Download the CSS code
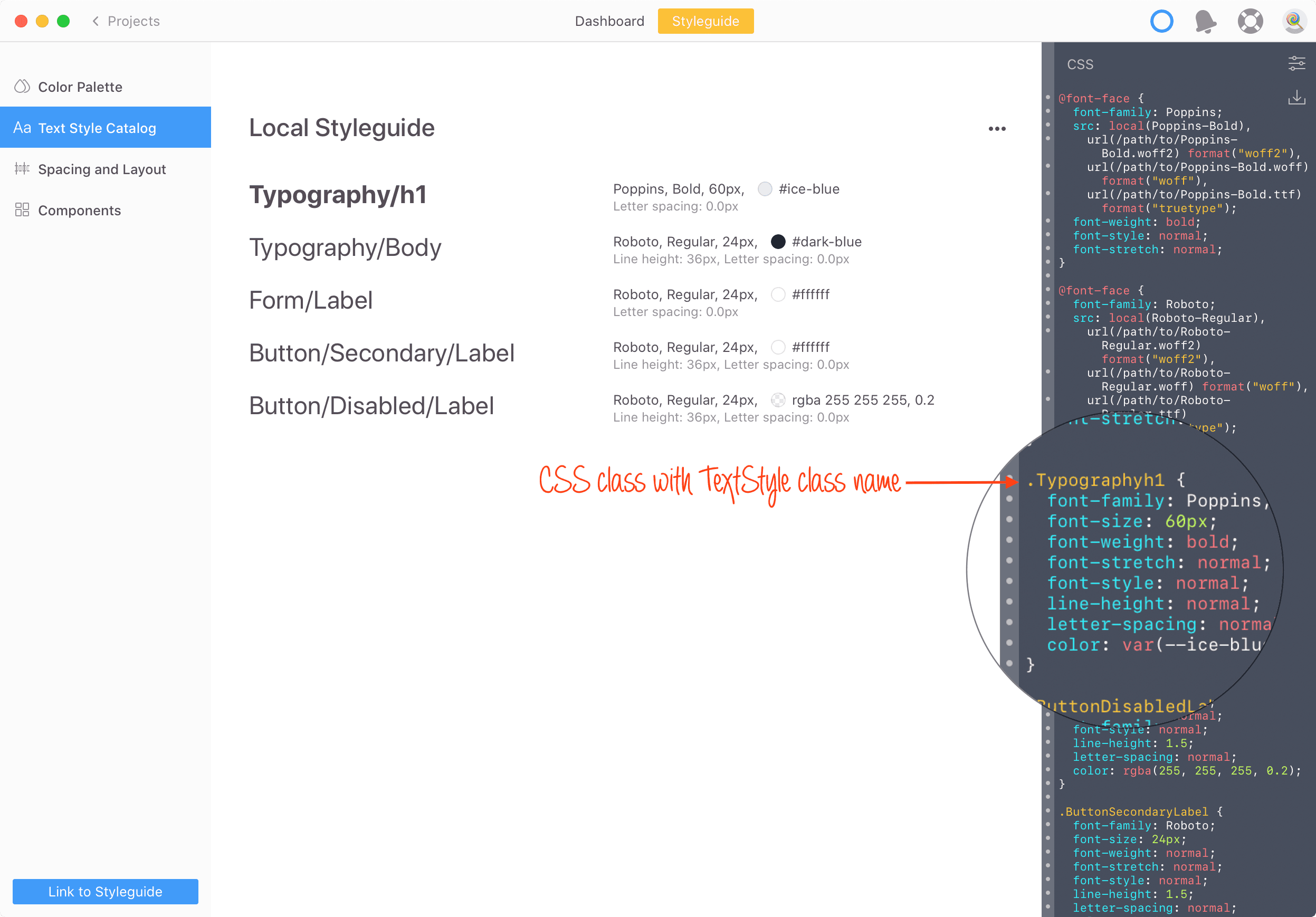 pos(1296,98)
